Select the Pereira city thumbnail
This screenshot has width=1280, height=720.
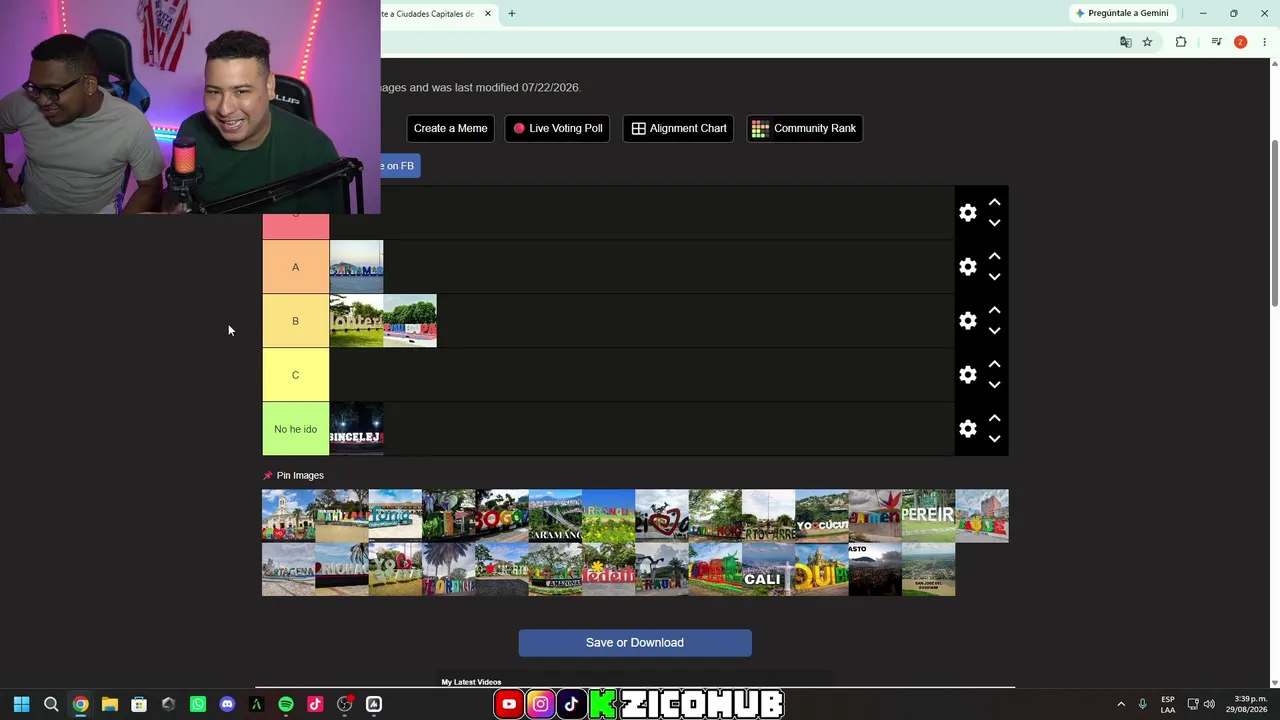(x=929, y=516)
